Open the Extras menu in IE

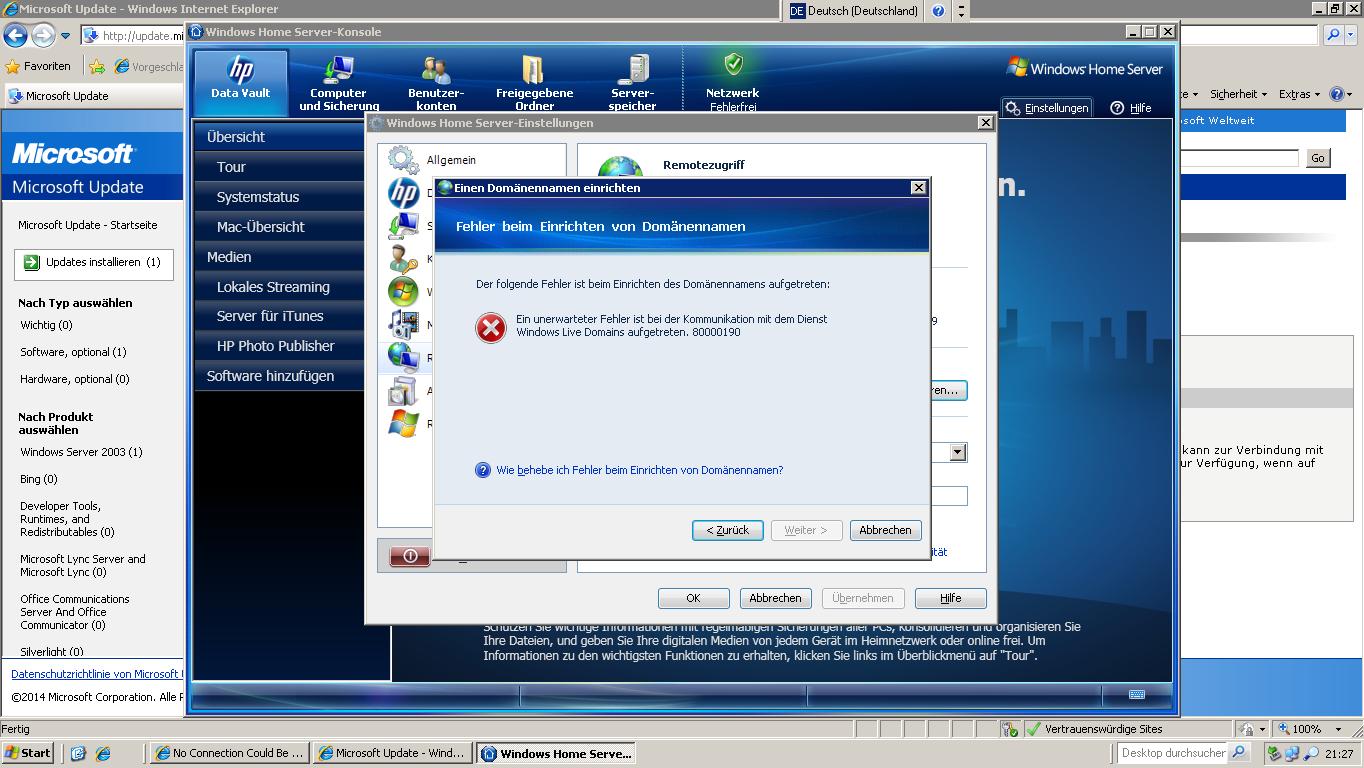(x=1299, y=94)
